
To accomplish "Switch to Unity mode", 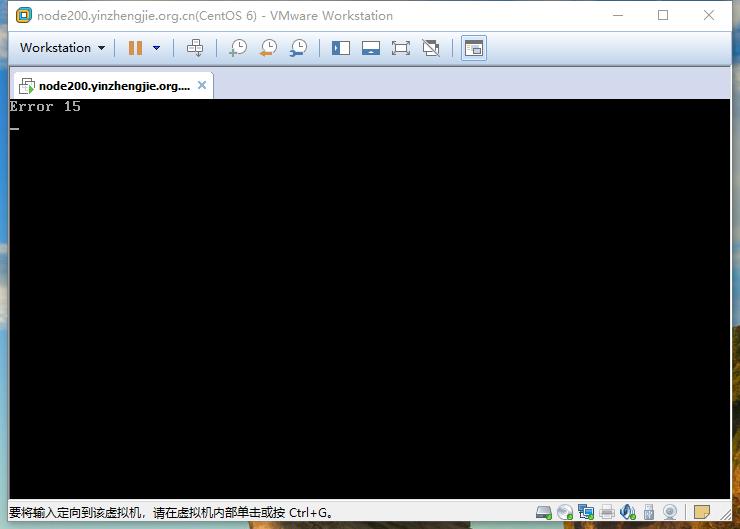I will click(x=431, y=48).
